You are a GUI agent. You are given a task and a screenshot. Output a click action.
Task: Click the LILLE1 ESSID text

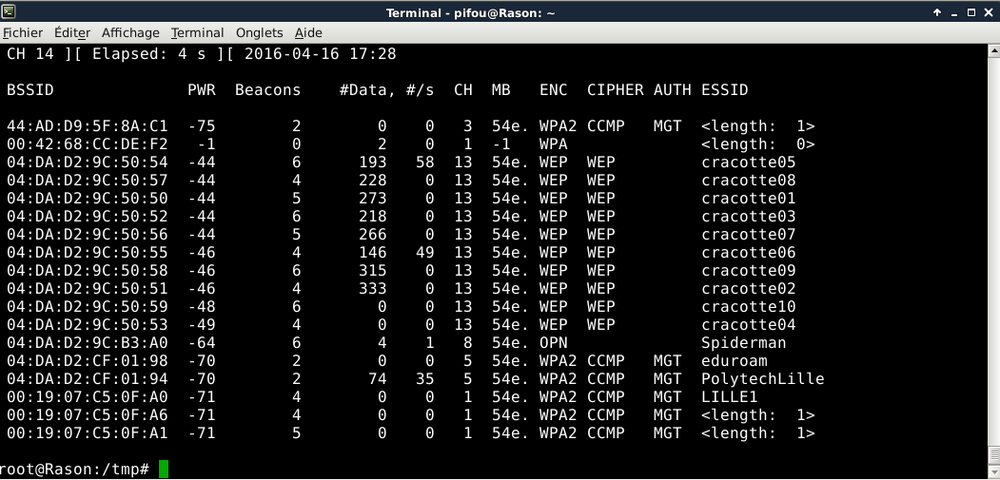pos(730,397)
